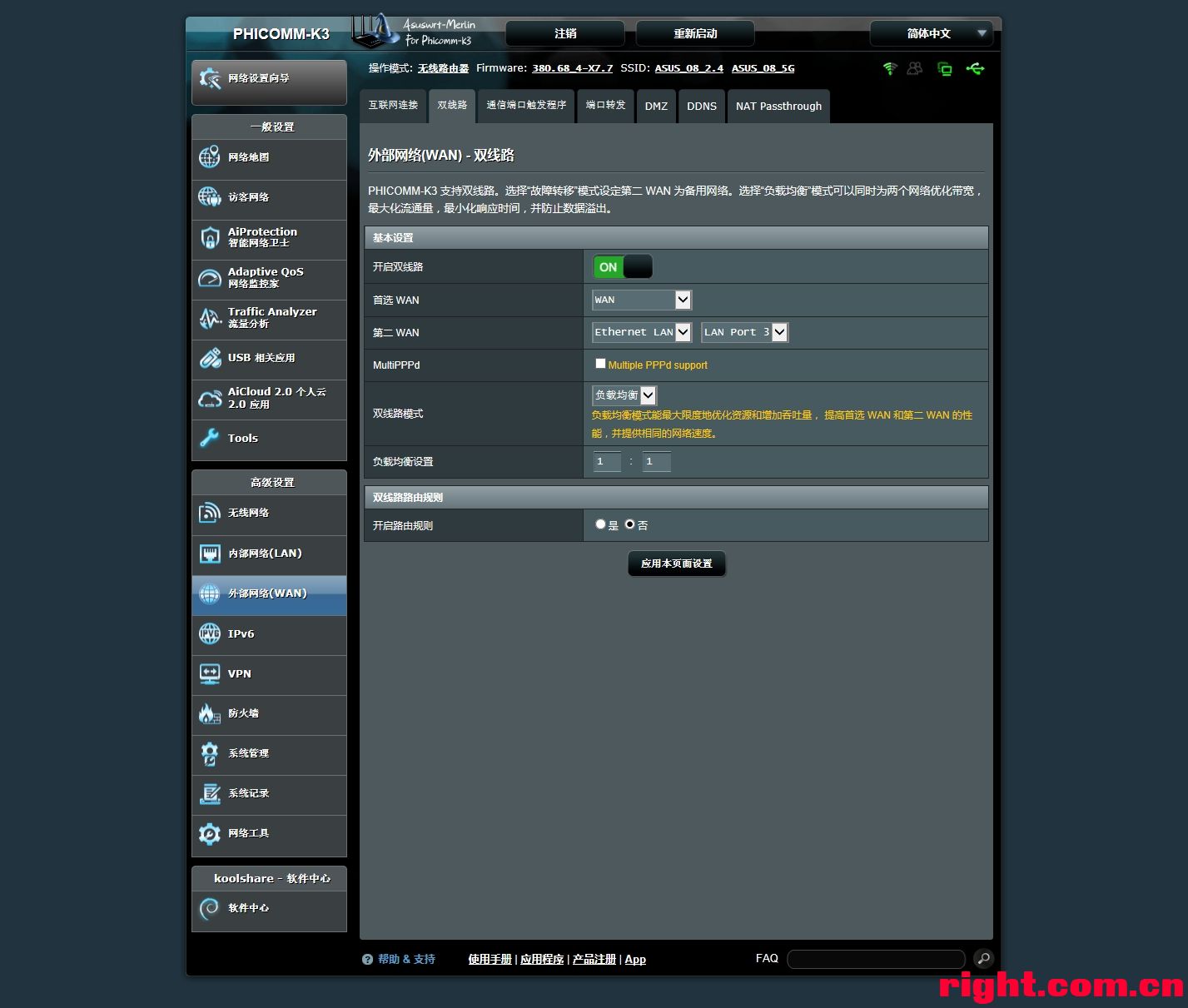Screen dimensions: 1188x1008
Task: Open Traffic Analyzer icon
Action: click(210, 317)
